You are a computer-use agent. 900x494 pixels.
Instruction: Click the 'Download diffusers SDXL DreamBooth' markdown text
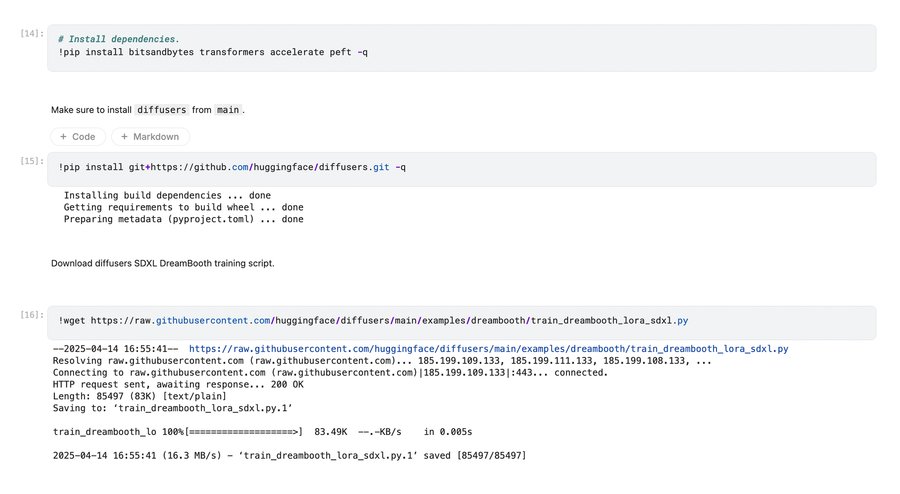click(162, 264)
